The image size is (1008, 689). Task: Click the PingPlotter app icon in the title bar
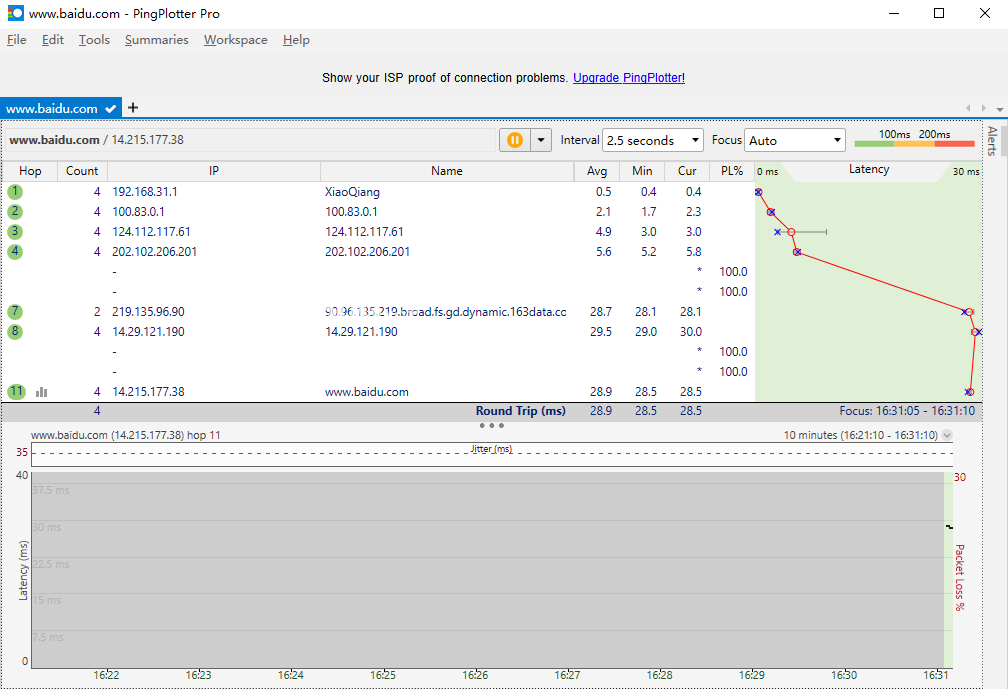click(15, 13)
